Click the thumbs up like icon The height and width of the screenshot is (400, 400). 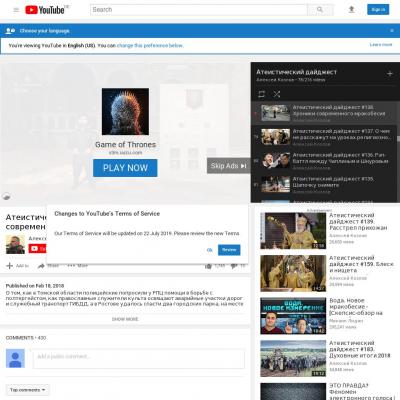point(208,266)
